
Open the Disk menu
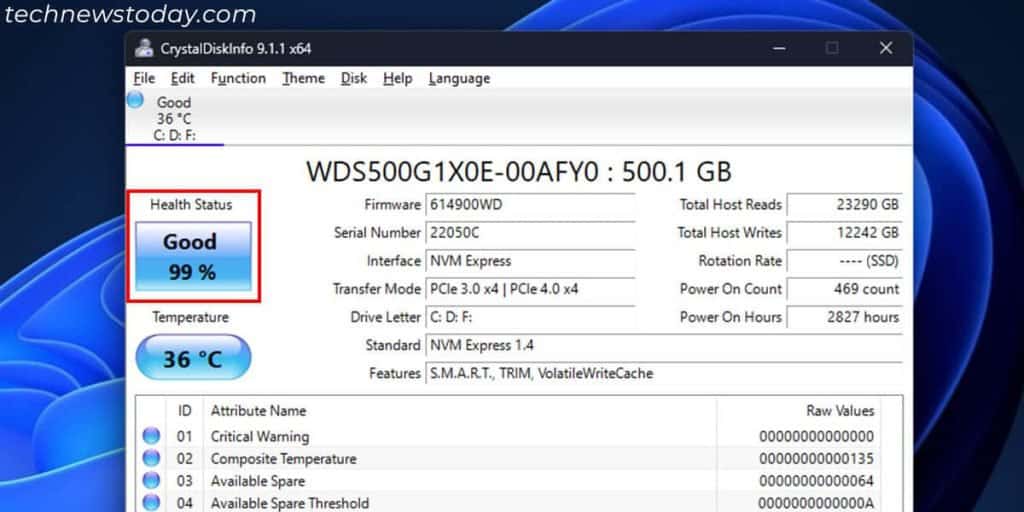(353, 78)
